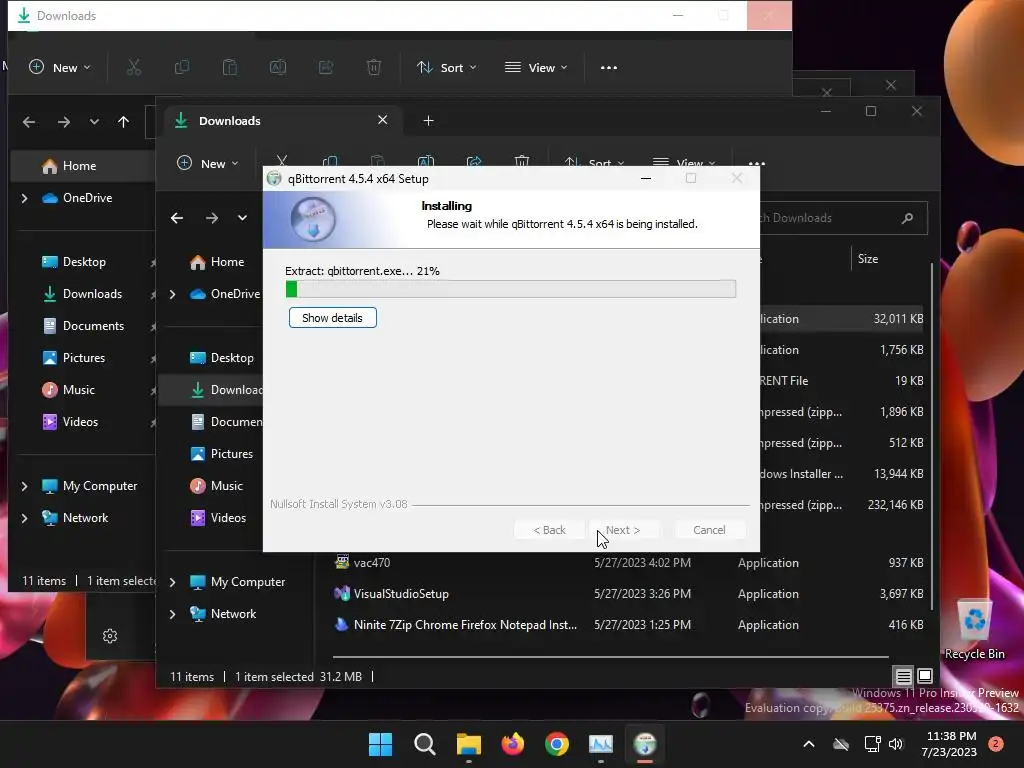Open New dropdown in back Downloads window
1024x768 pixels.
(x=60, y=67)
